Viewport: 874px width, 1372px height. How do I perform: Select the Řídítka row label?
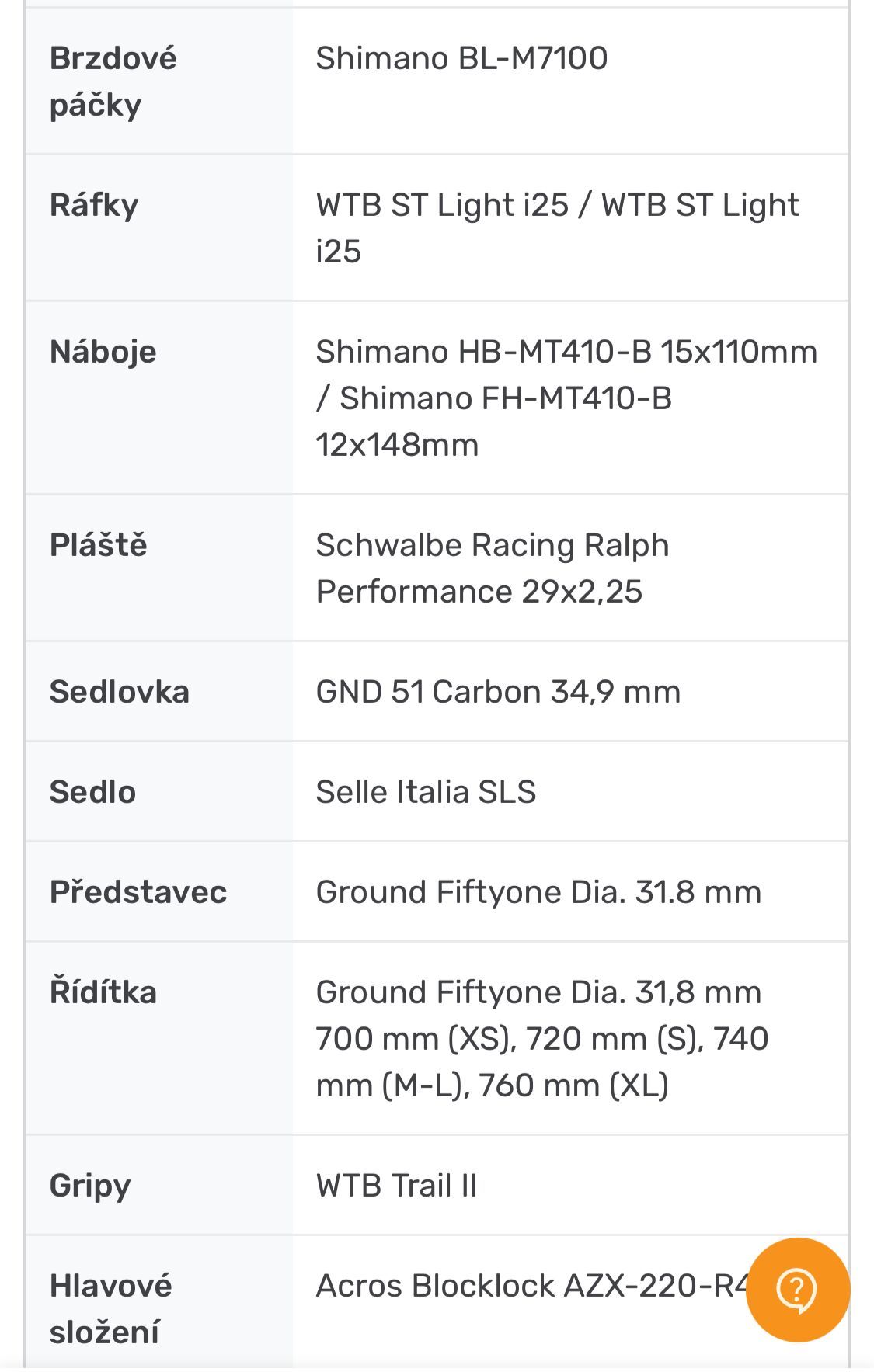click(103, 992)
